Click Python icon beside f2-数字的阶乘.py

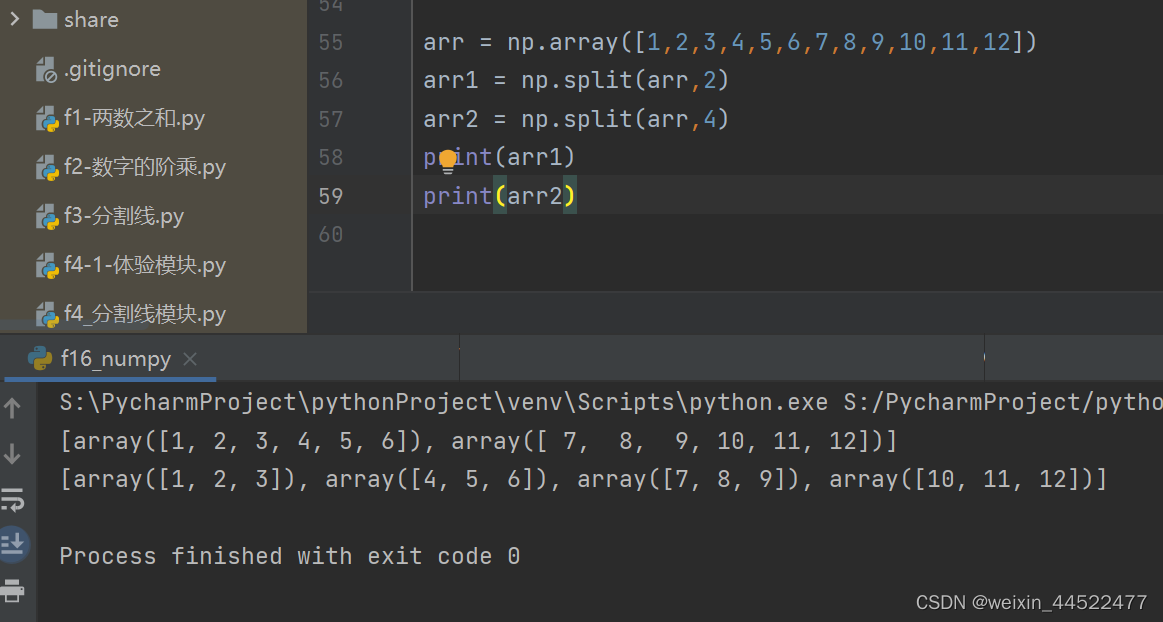pos(47,168)
